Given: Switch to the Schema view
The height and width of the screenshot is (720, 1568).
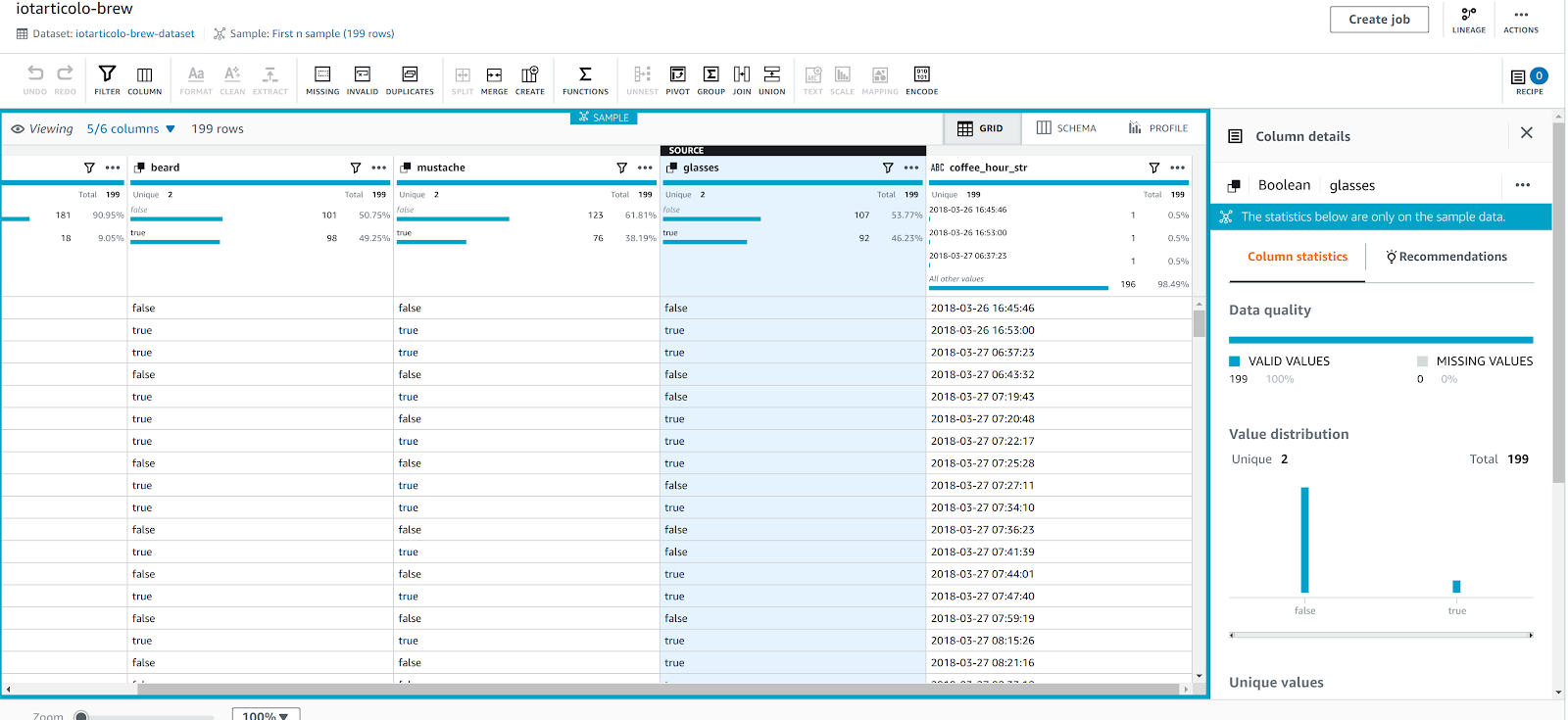Looking at the screenshot, I should pos(1066,128).
